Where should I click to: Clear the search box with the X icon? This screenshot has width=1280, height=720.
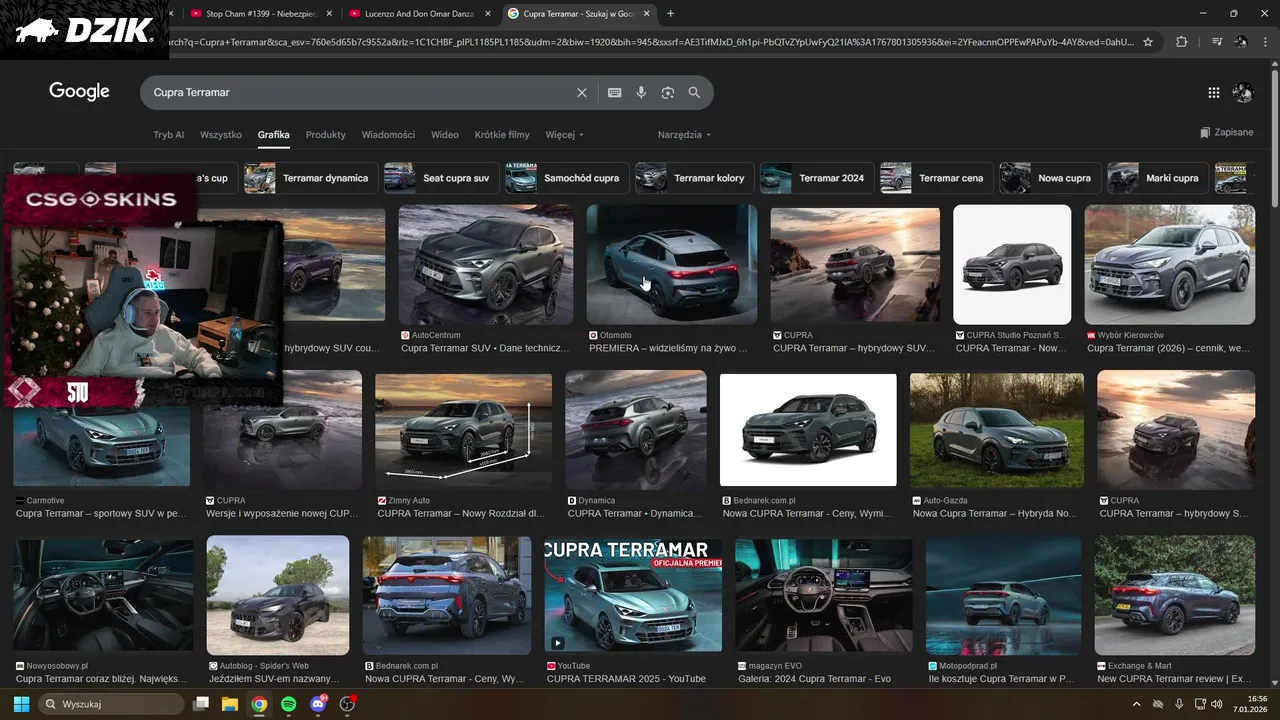(582, 92)
